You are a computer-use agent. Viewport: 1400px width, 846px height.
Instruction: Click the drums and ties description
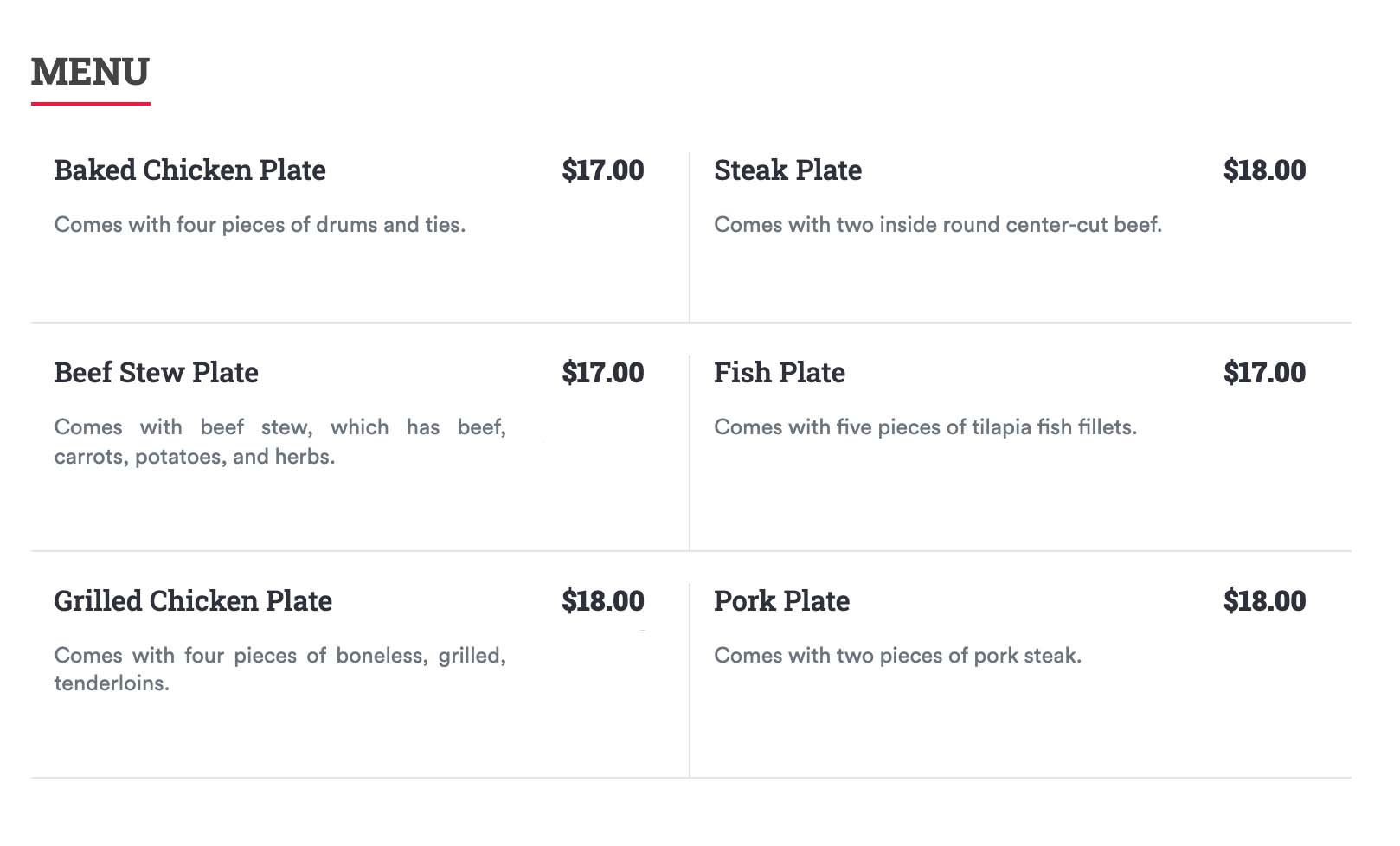pyautogui.click(x=260, y=225)
